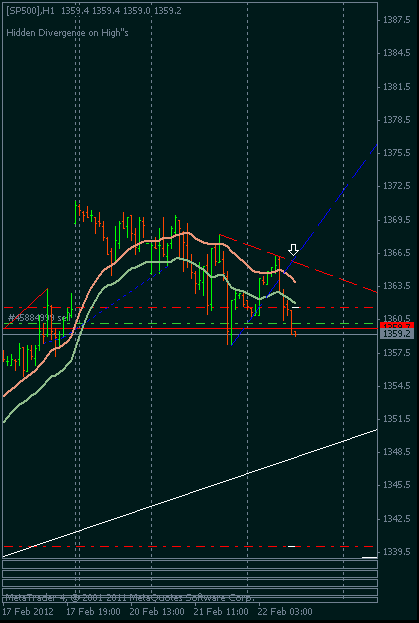Click the '20 Feb 13:00' time axis label

pyautogui.click(x=158, y=611)
